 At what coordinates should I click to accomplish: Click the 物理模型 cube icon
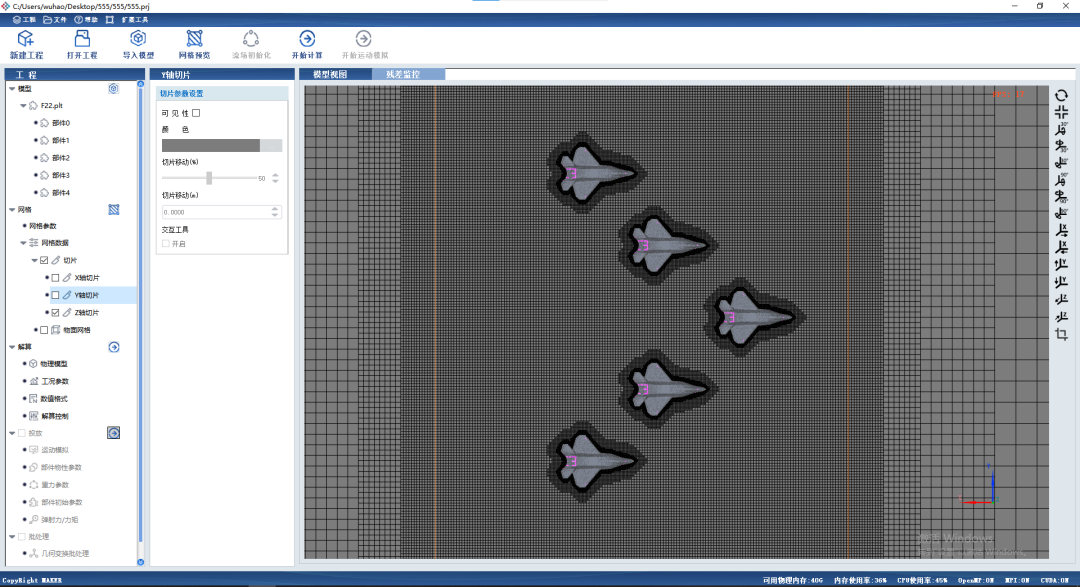point(33,364)
